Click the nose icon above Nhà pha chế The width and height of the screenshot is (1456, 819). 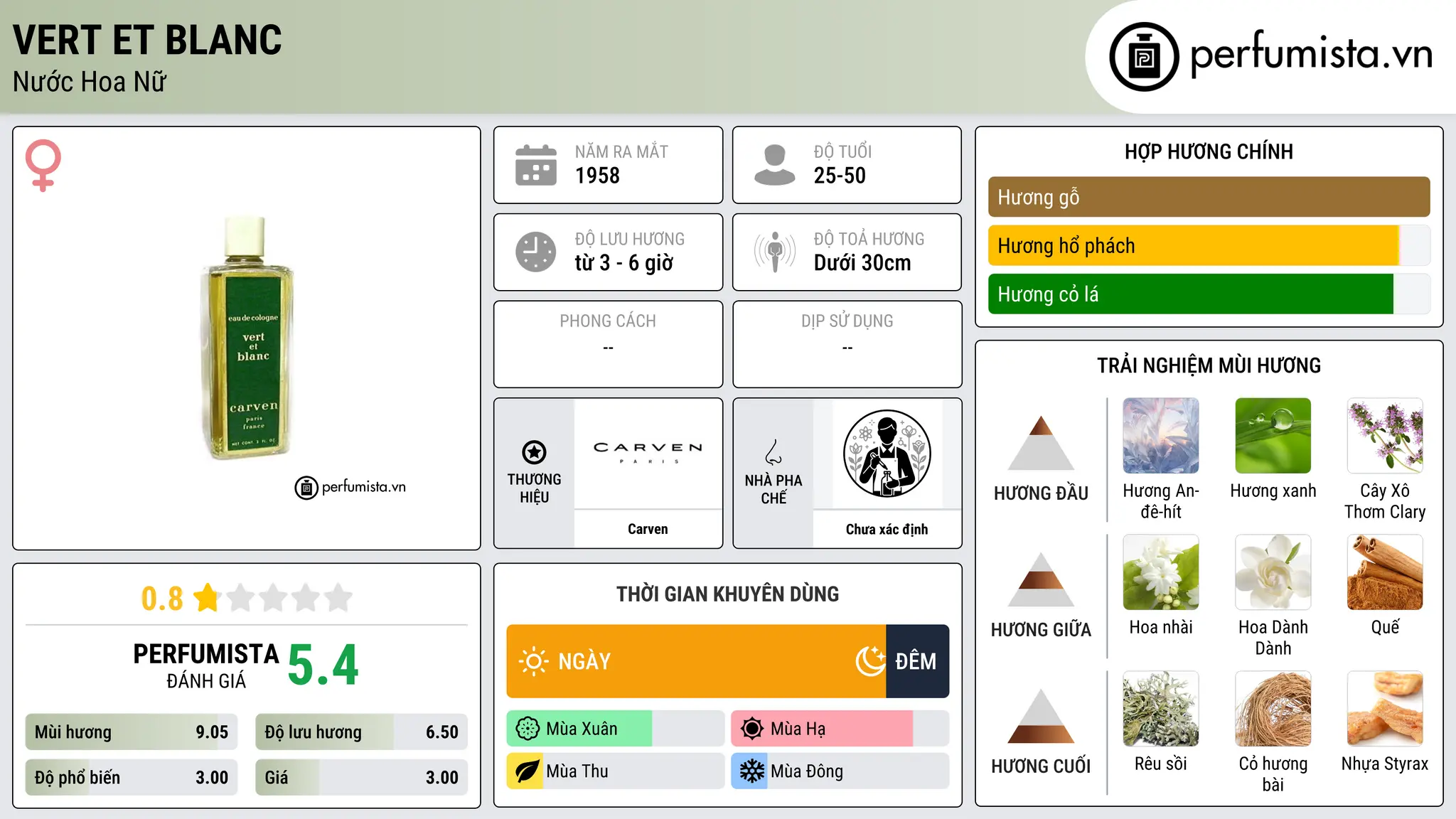(x=773, y=452)
